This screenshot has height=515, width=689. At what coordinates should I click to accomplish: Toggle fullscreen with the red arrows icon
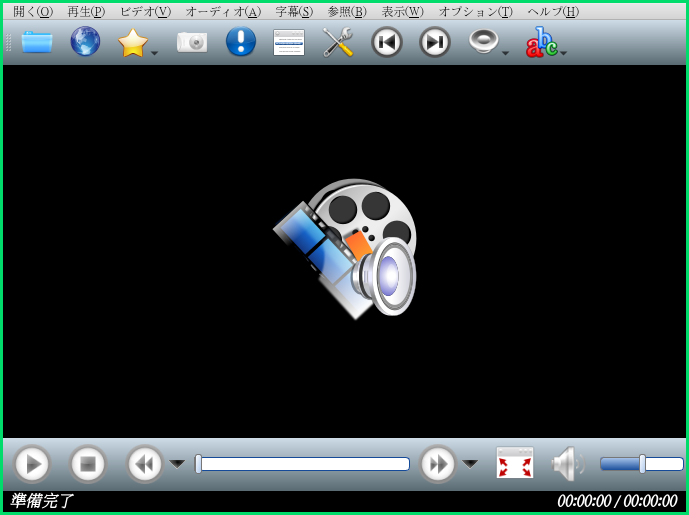click(x=515, y=463)
